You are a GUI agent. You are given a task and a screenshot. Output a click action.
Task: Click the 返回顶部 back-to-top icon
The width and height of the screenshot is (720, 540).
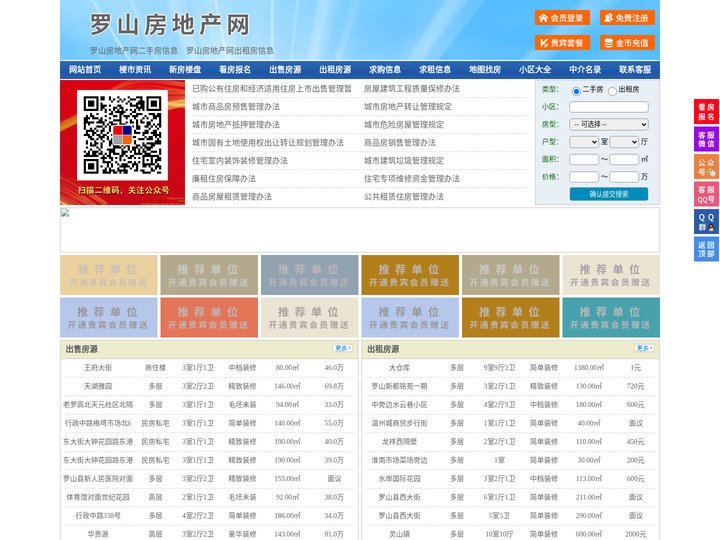[x=706, y=249]
